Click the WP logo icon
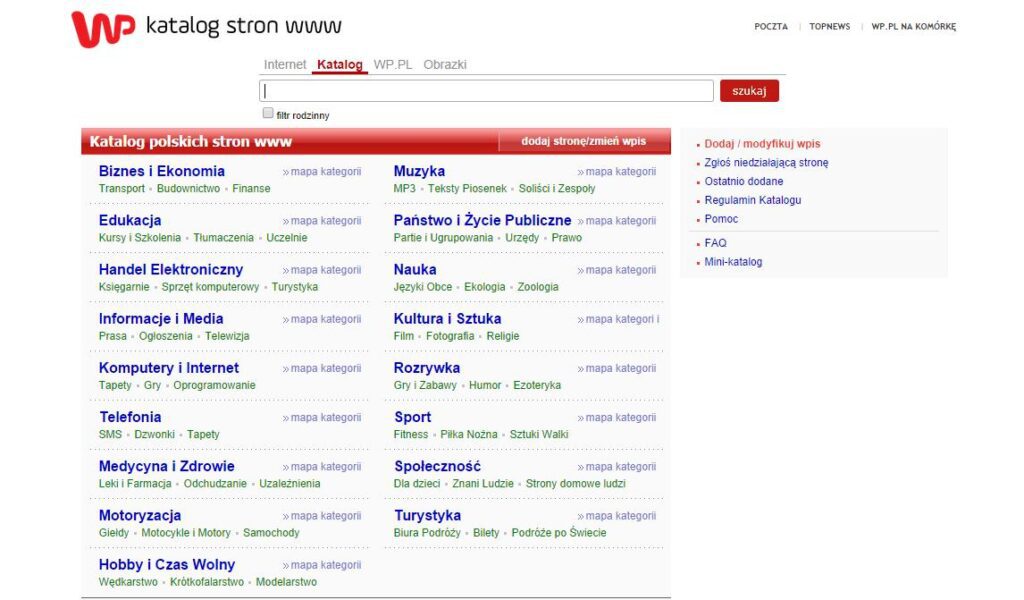Screen dimensions: 1024x600 coord(103,29)
